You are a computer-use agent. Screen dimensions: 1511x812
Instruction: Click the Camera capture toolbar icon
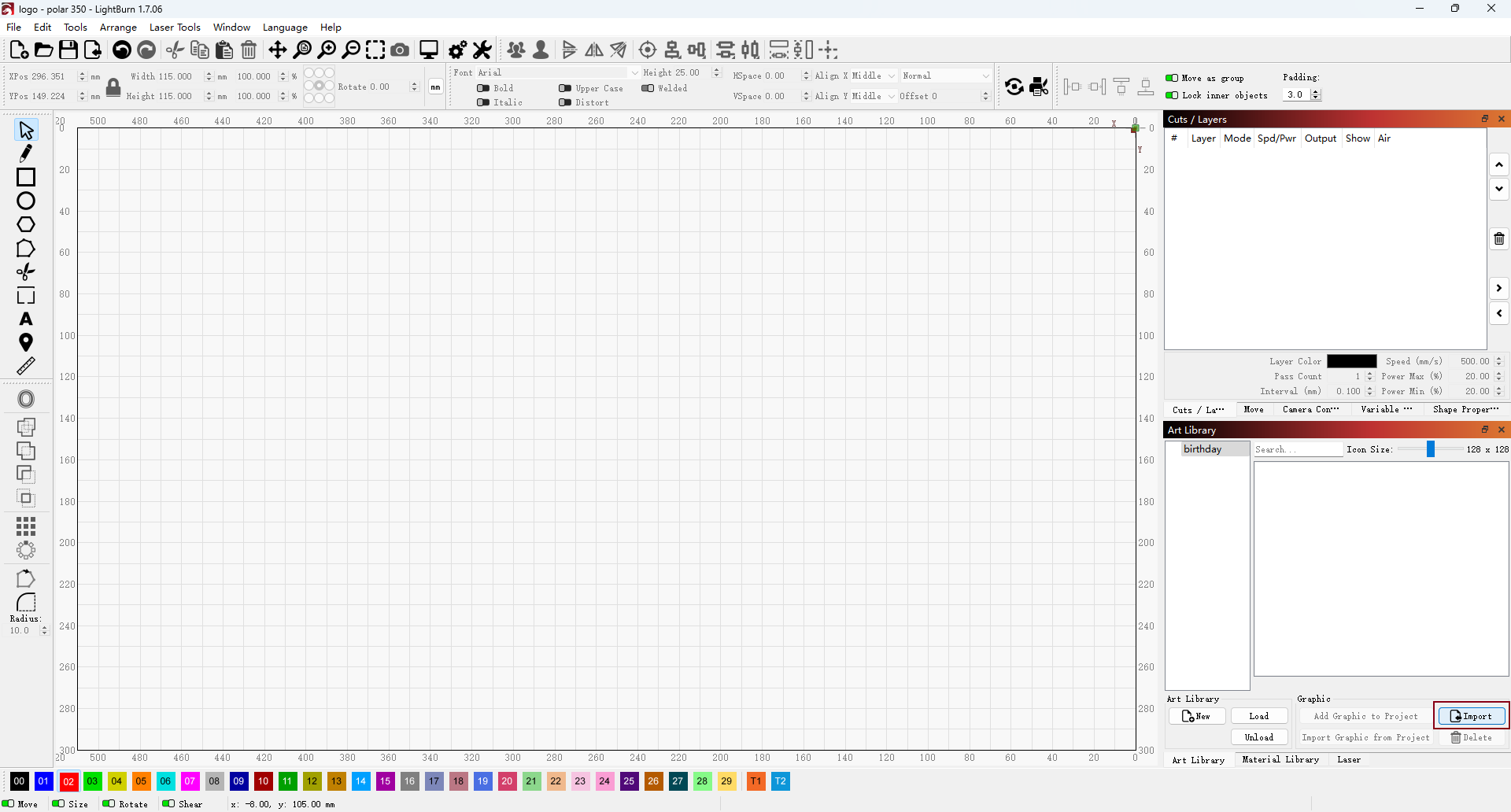[x=400, y=50]
